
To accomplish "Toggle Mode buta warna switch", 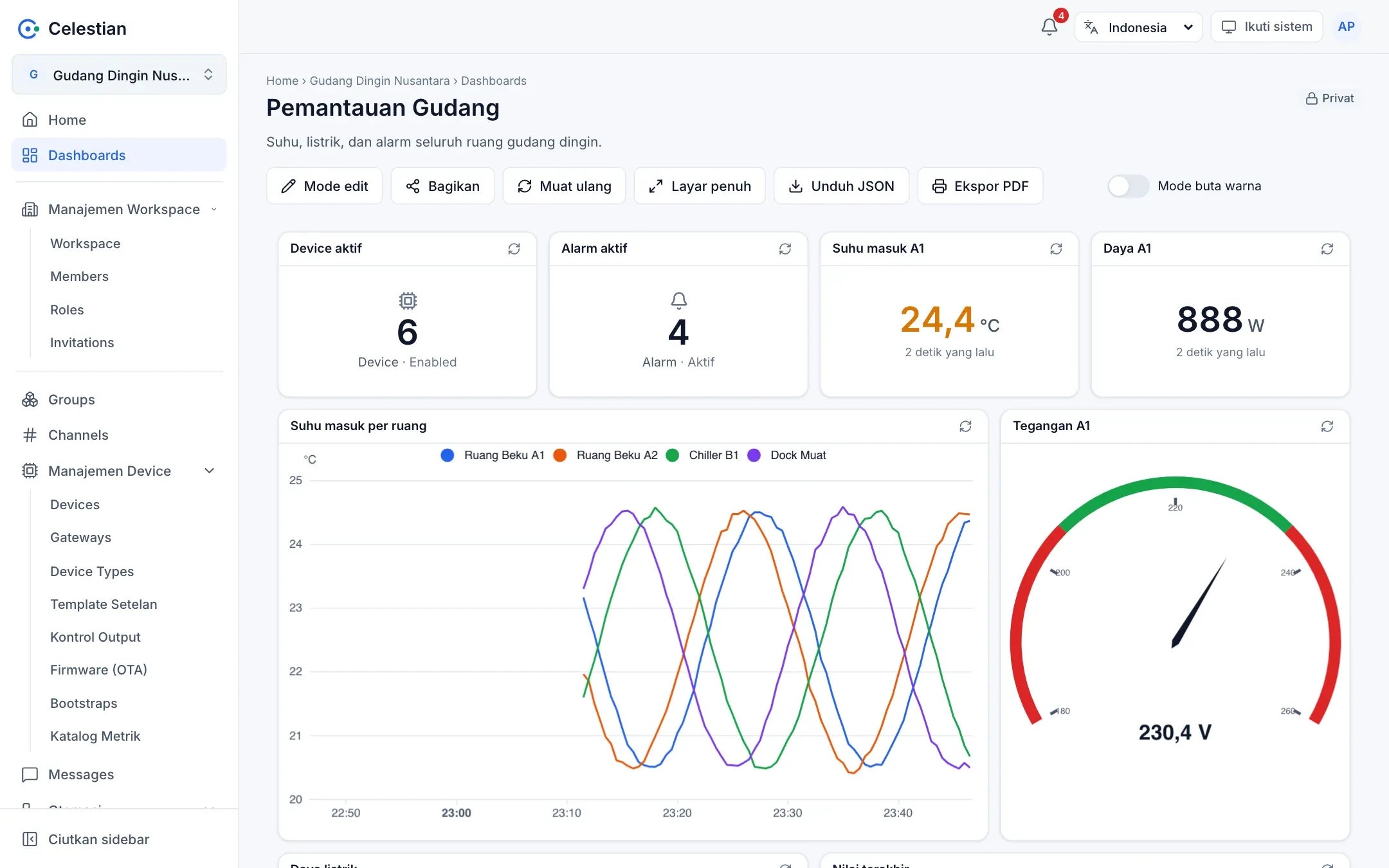I will [x=1128, y=186].
